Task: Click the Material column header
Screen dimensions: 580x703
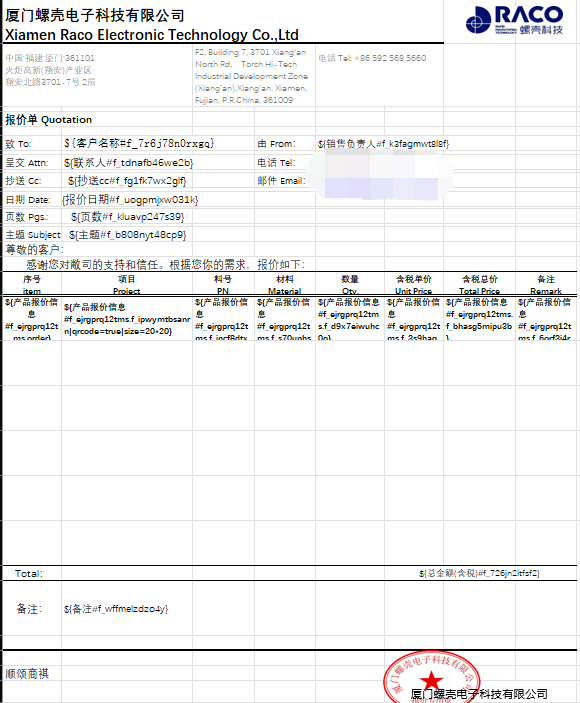Action: (285, 284)
